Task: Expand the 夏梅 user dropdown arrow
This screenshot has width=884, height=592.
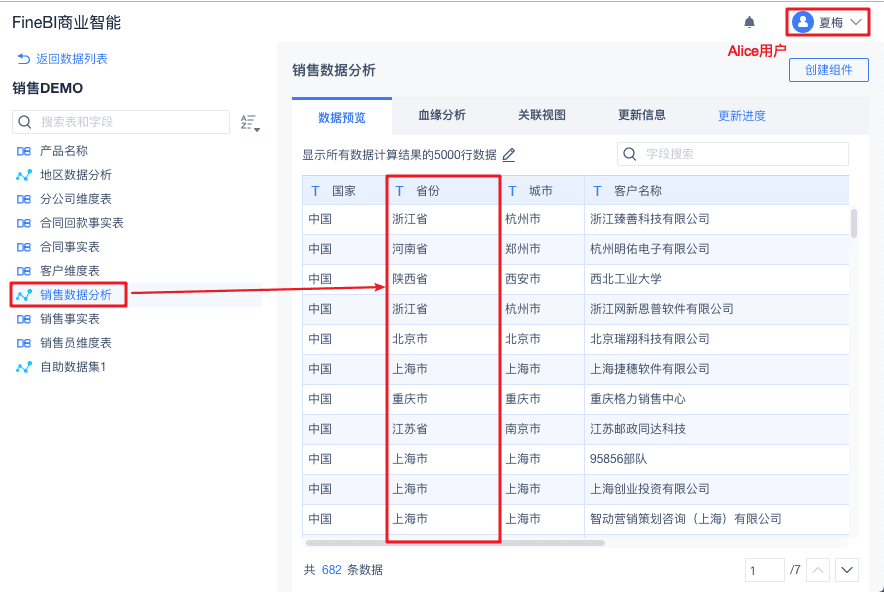Action: coord(856,23)
